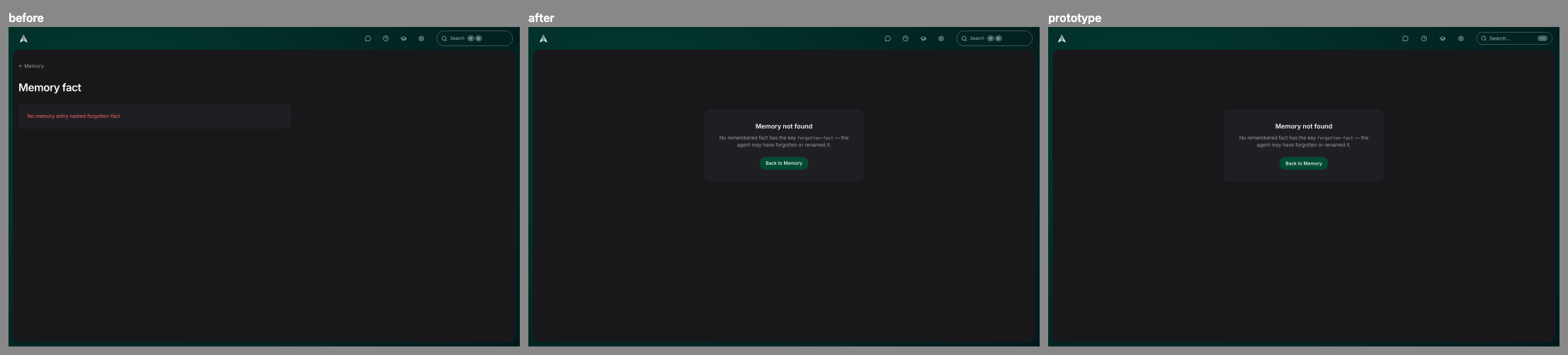Click the search magnifier icon in before panel
This screenshot has height=355, width=1568.
pyautogui.click(x=445, y=38)
